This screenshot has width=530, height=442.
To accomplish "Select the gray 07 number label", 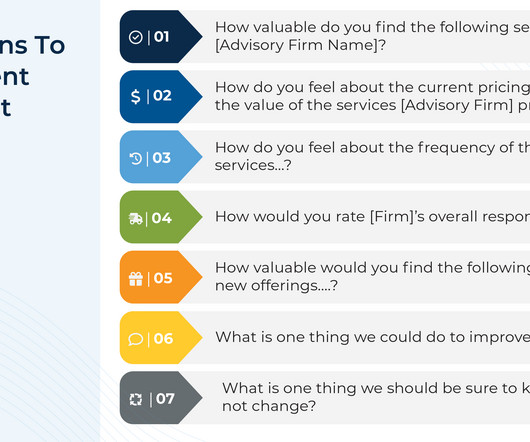I will pyautogui.click(x=165, y=399).
